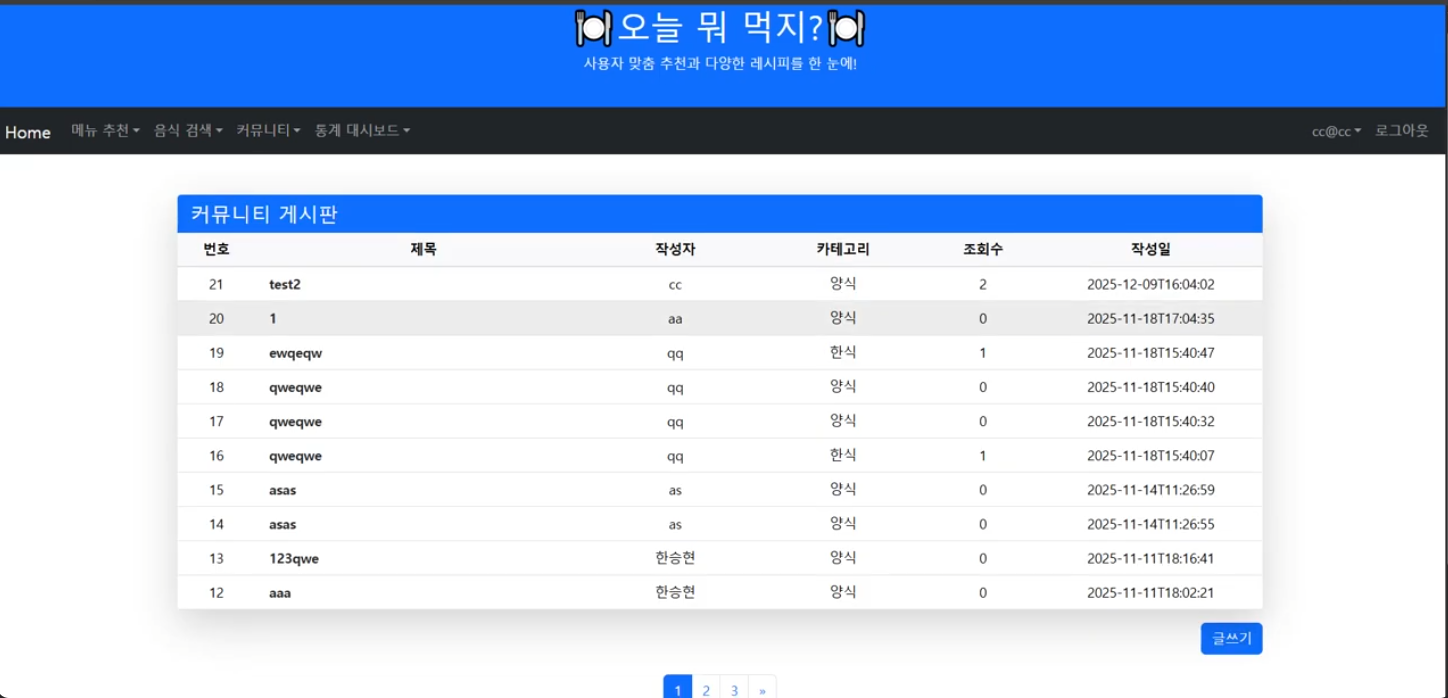Click date 2025-11-18T17:04:35

click(x=1151, y=319)
